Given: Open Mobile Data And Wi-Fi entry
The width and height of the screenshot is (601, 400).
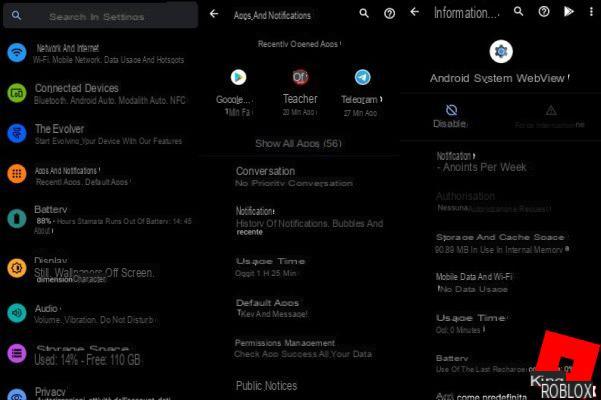Looking at the screenshot, I should [x=474, y=283].
